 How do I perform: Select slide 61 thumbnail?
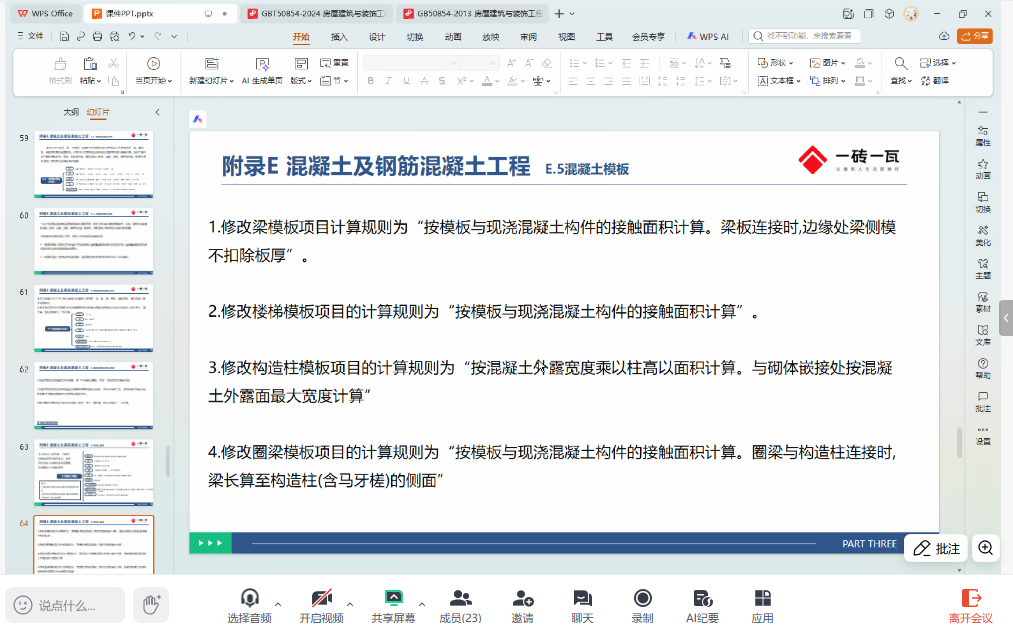[x=95, y=318]
